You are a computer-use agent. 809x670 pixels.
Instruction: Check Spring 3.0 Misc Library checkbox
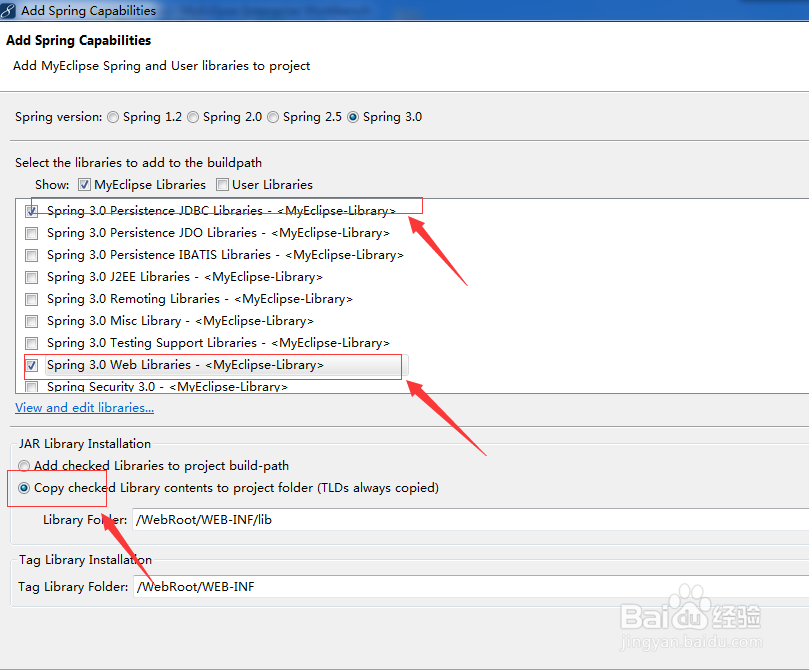tap(31, 321)
